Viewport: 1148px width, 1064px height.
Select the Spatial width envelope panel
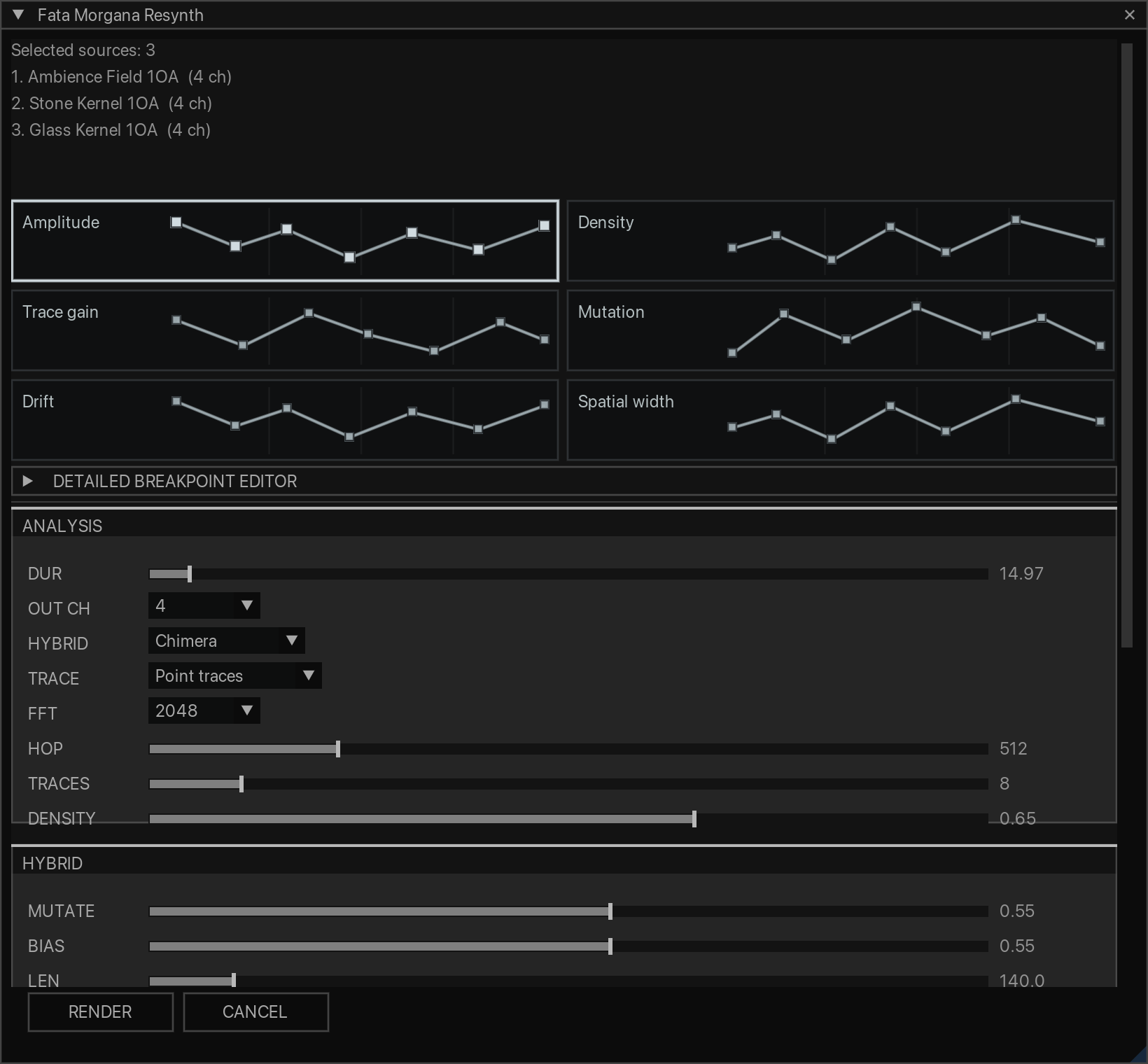pyautogui.click(x=840, y=420)
